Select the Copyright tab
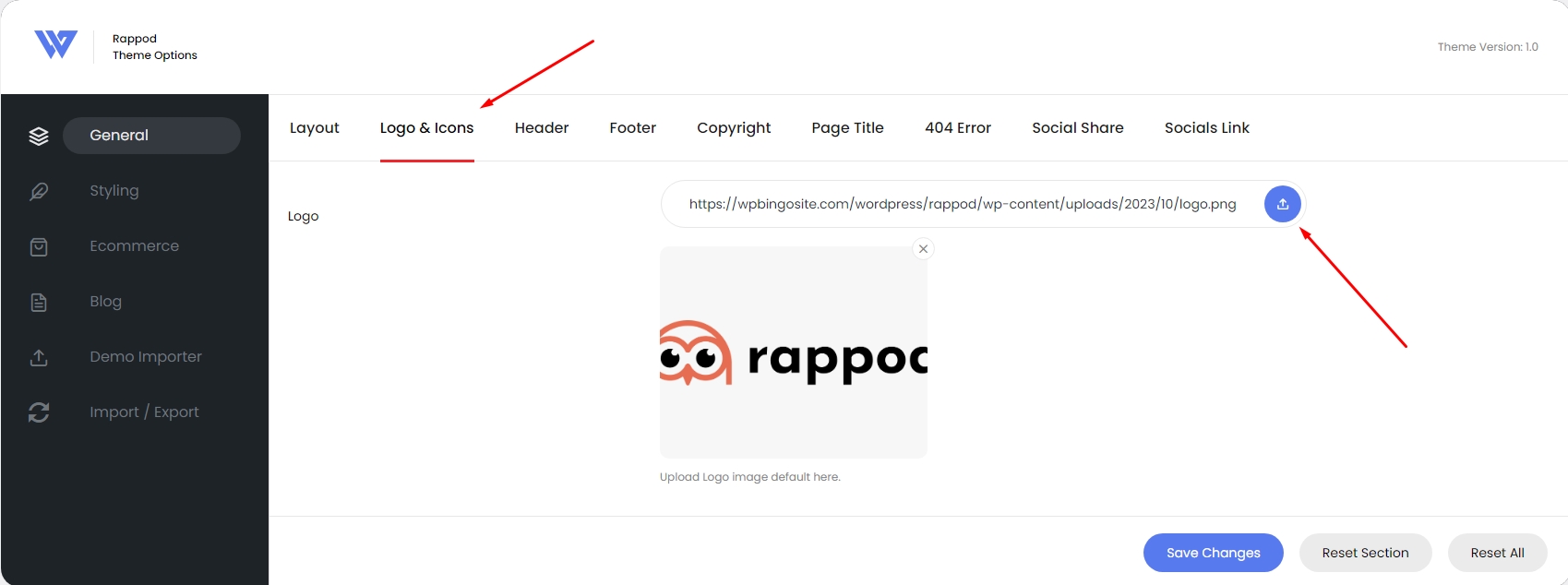The width and height of the screenshot is (1568, 585). (x=734, y=127)
